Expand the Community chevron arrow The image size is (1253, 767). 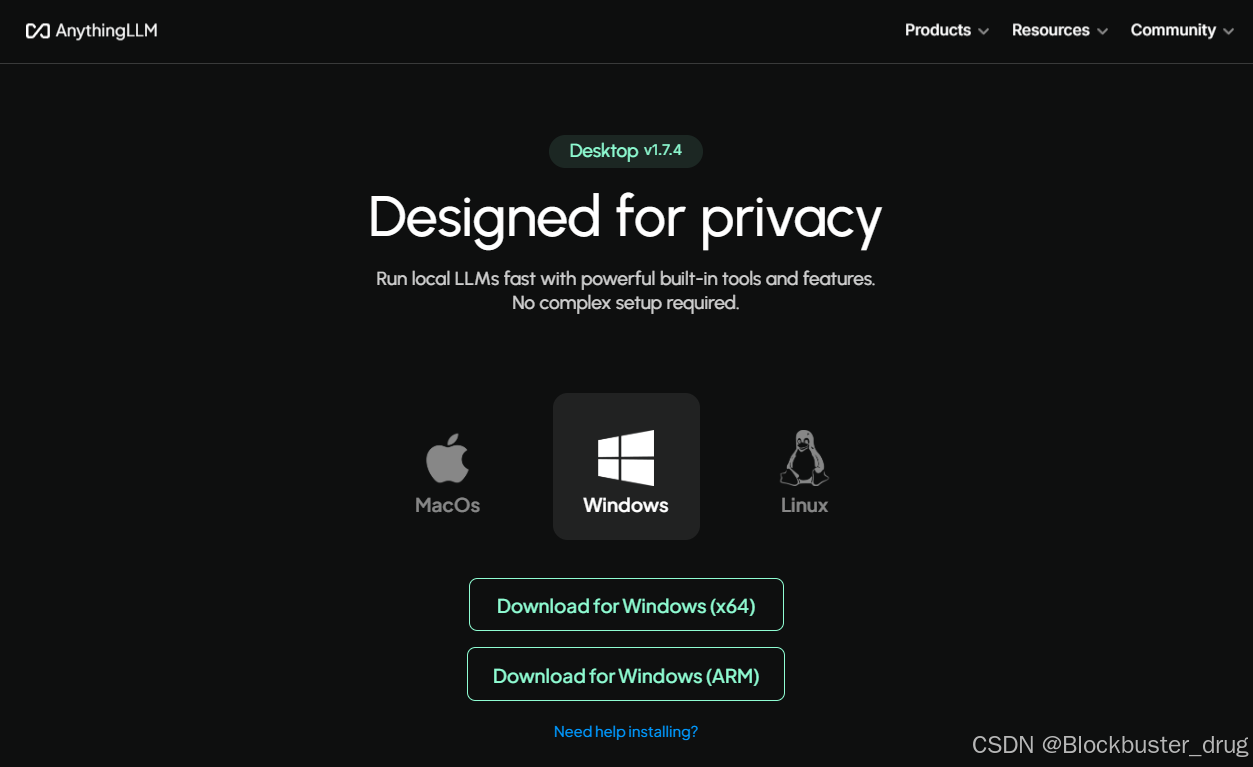1229,32
